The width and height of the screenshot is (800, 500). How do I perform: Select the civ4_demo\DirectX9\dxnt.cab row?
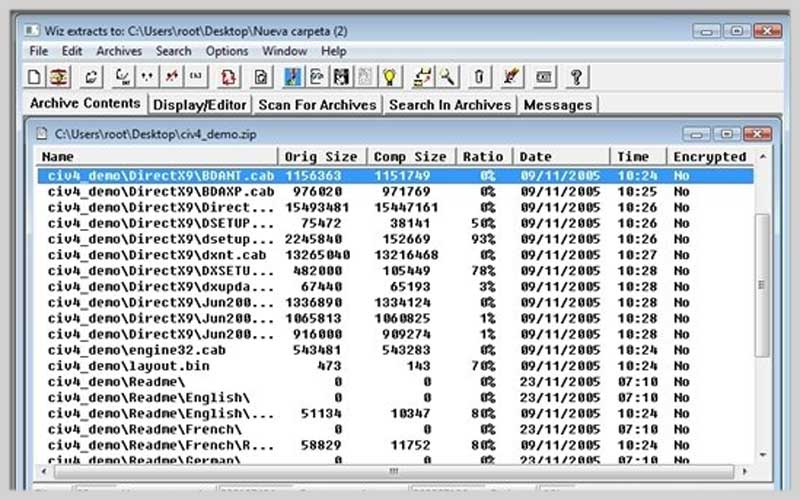(395, 255)
